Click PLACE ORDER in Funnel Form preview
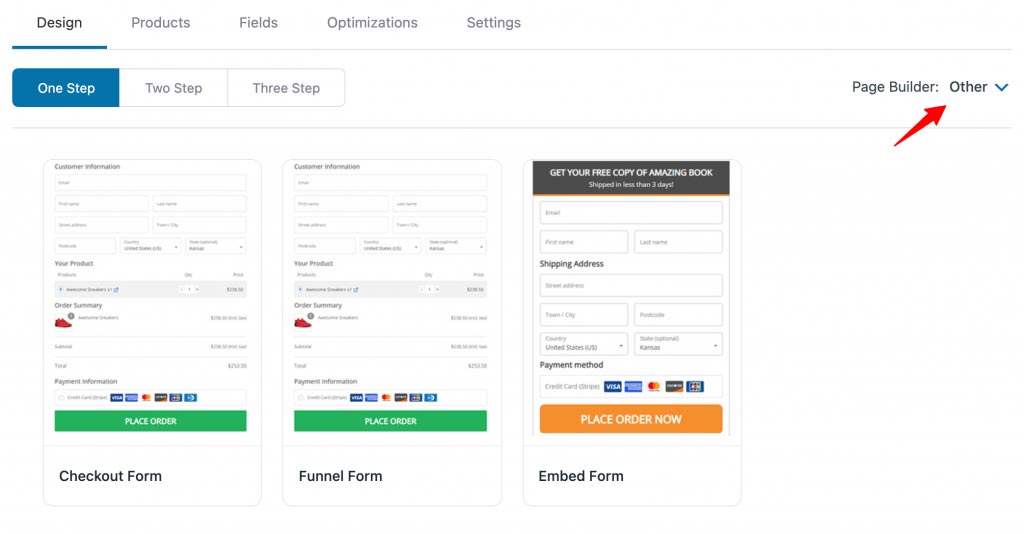Image resolution: width=1024 pixels, height=534 pixels. [390, 421]
